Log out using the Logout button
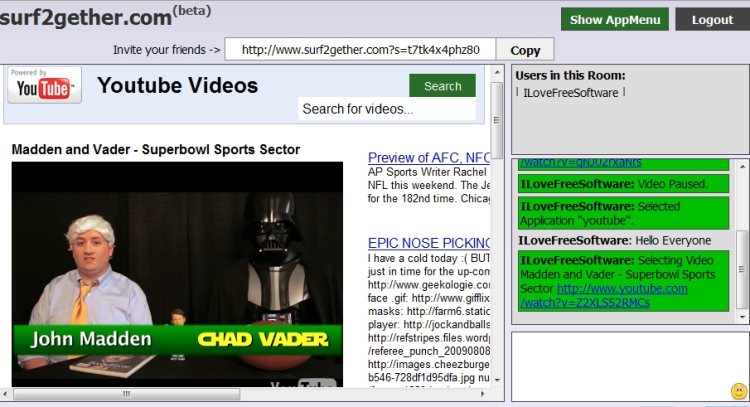The image size is (750, 407). 712,20
